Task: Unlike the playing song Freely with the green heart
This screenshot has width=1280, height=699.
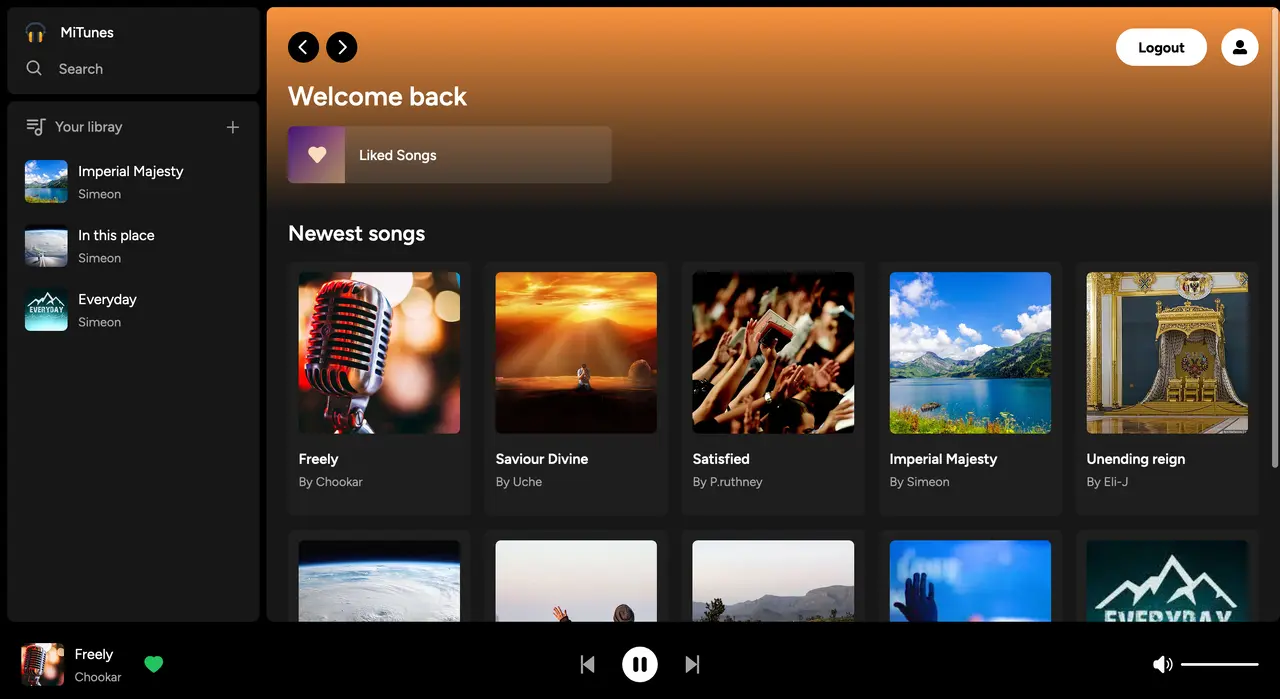Action: coord(153,664)
